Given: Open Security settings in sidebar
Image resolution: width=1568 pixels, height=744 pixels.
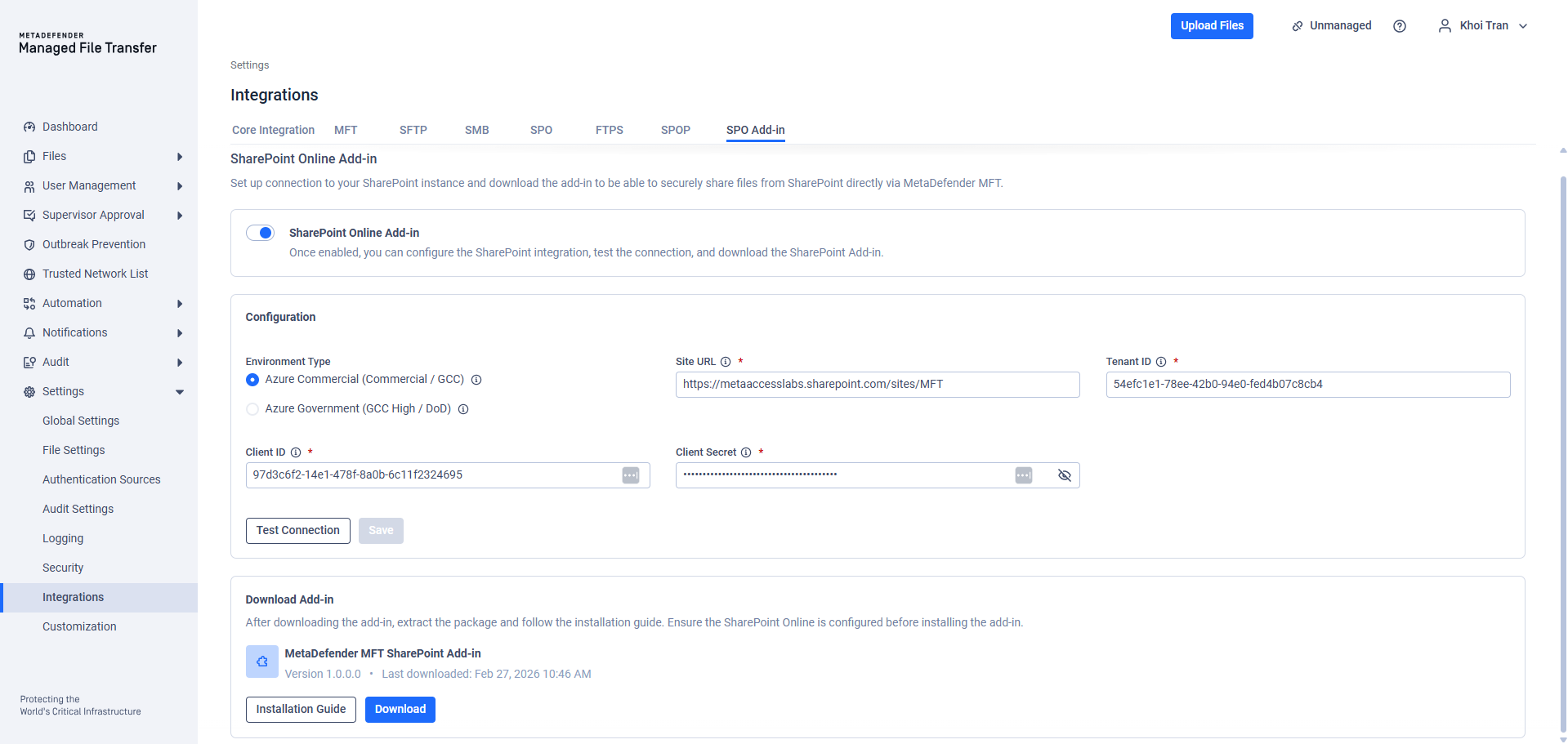Looking at the screenshot, I should point(63,568).
